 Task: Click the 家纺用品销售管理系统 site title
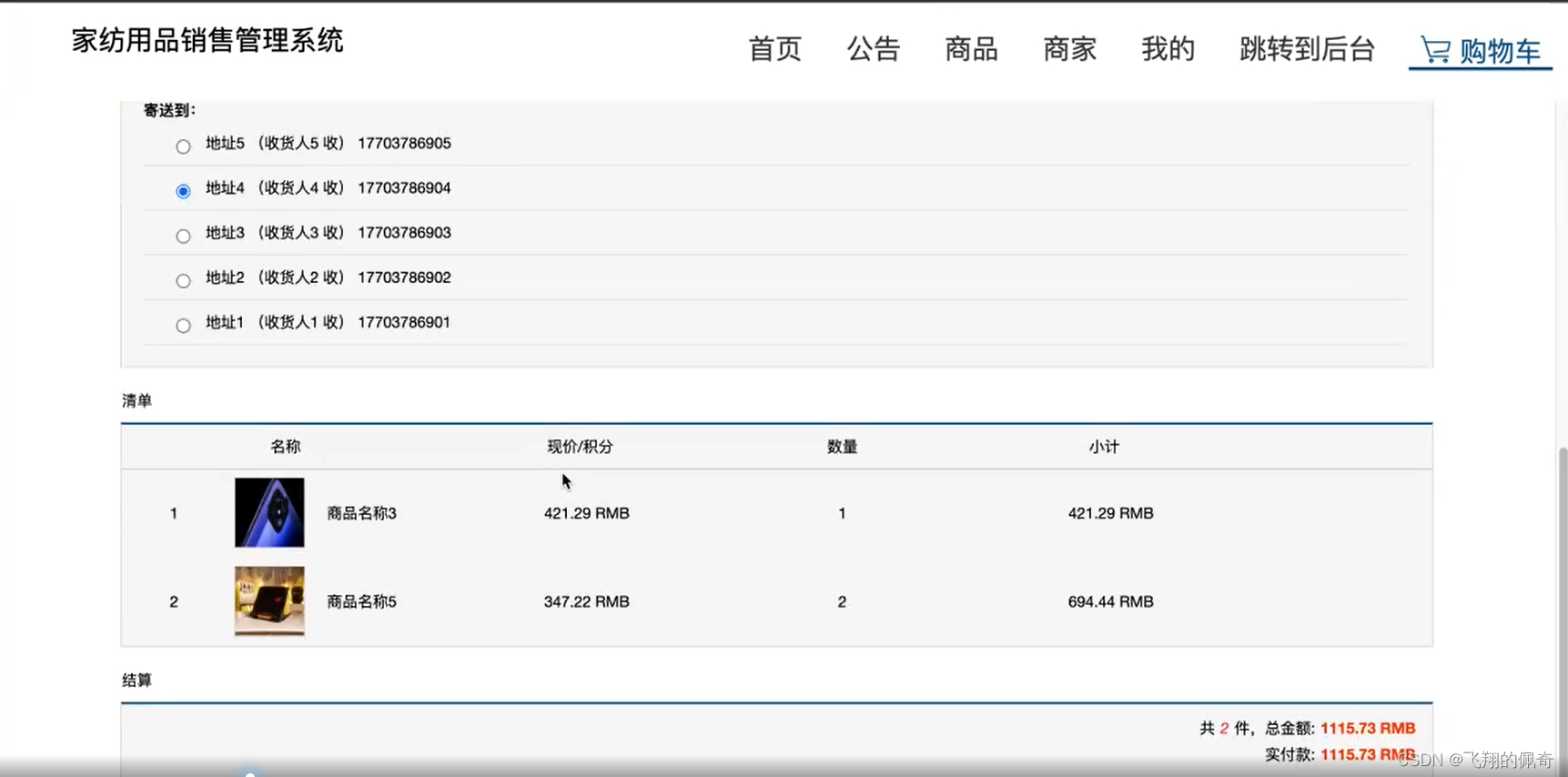click(x=207, y=40)
